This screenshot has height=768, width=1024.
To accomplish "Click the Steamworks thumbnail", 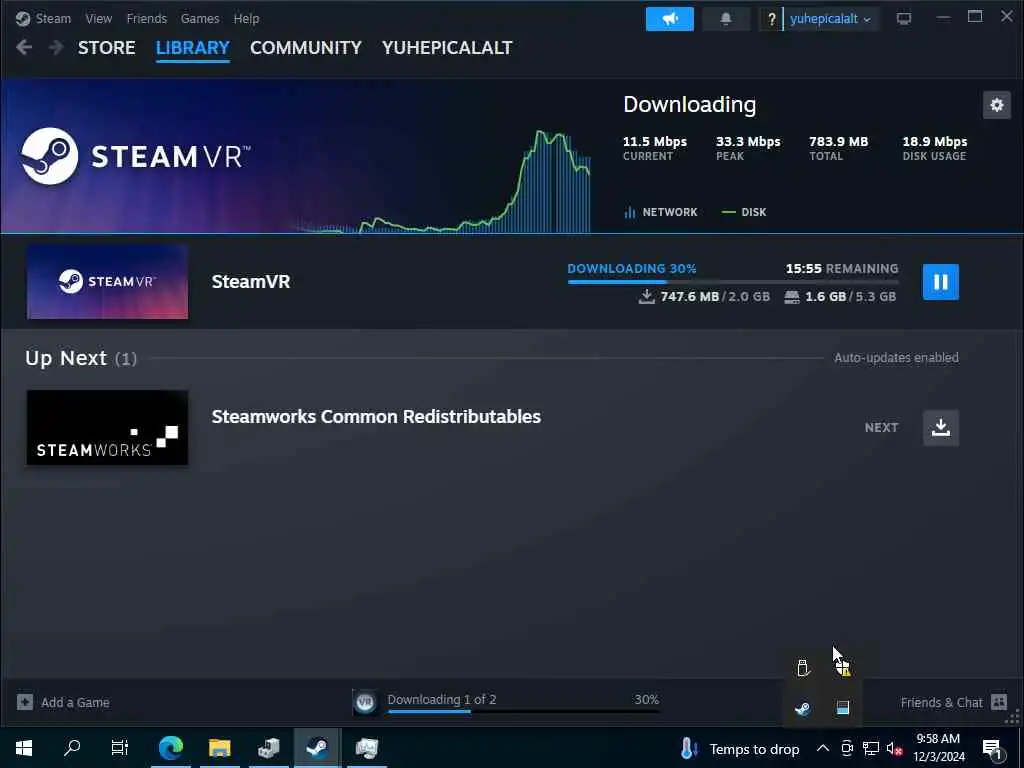I will (x=107, y=428).
